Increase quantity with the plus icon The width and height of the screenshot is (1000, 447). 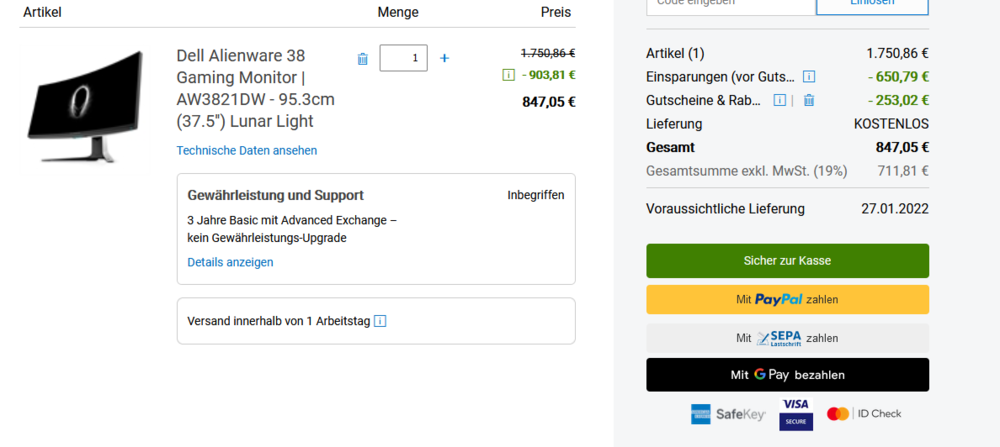click(x=445, y=58)
